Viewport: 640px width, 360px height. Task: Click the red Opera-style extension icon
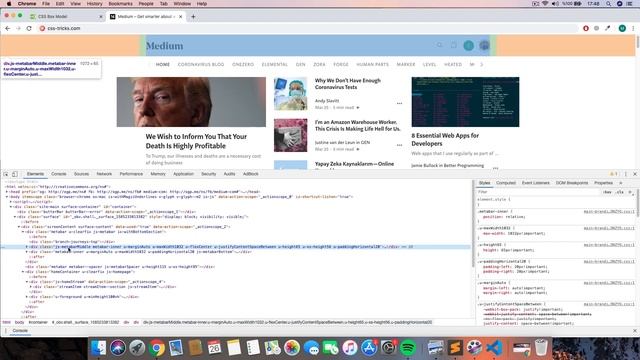click(x=586, y=28)
